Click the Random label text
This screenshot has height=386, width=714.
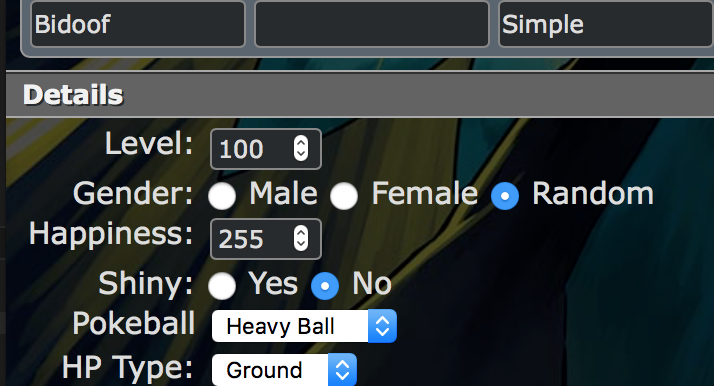point(593,193)
